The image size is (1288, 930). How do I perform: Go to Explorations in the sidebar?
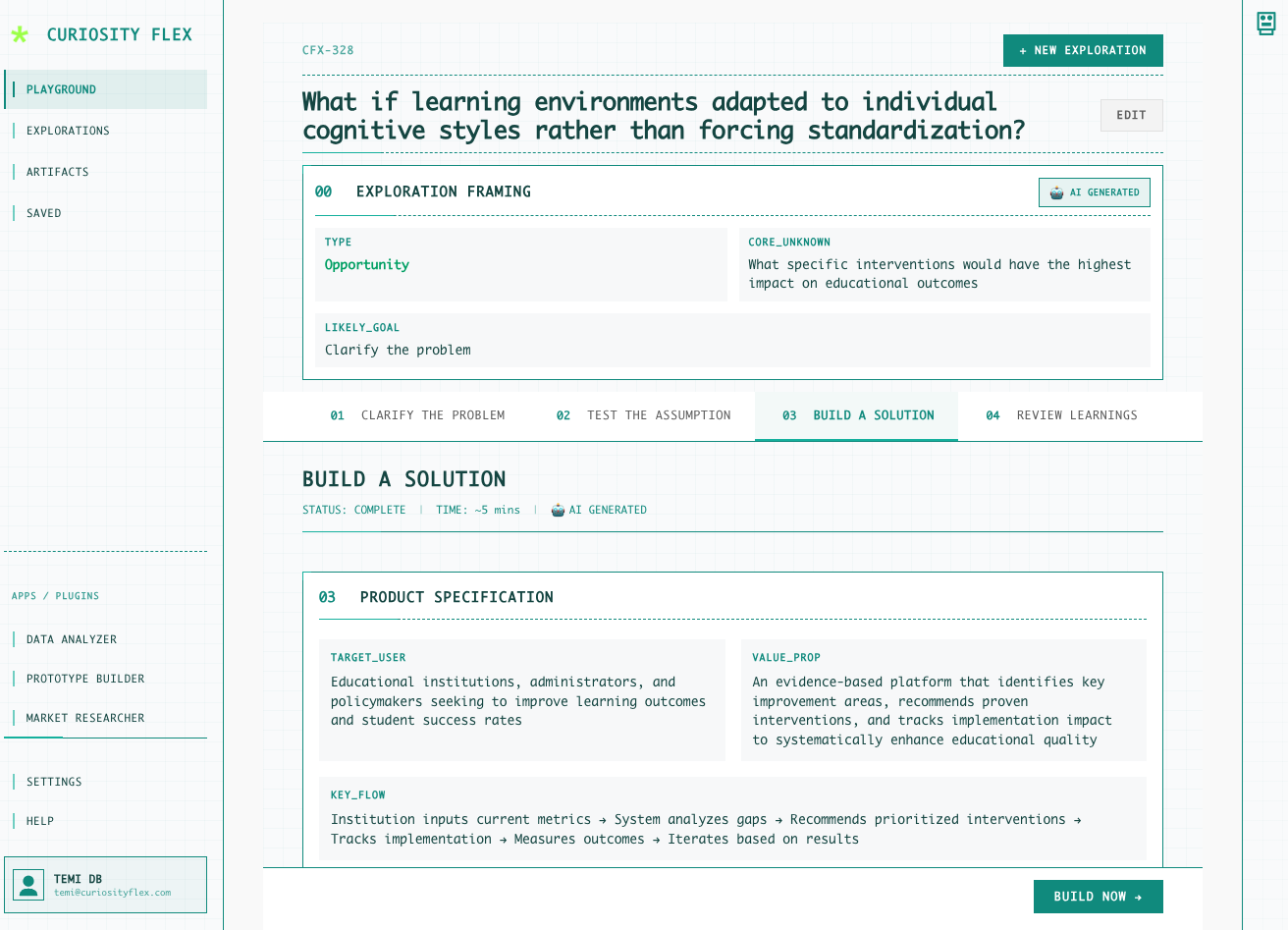point(68,131)
